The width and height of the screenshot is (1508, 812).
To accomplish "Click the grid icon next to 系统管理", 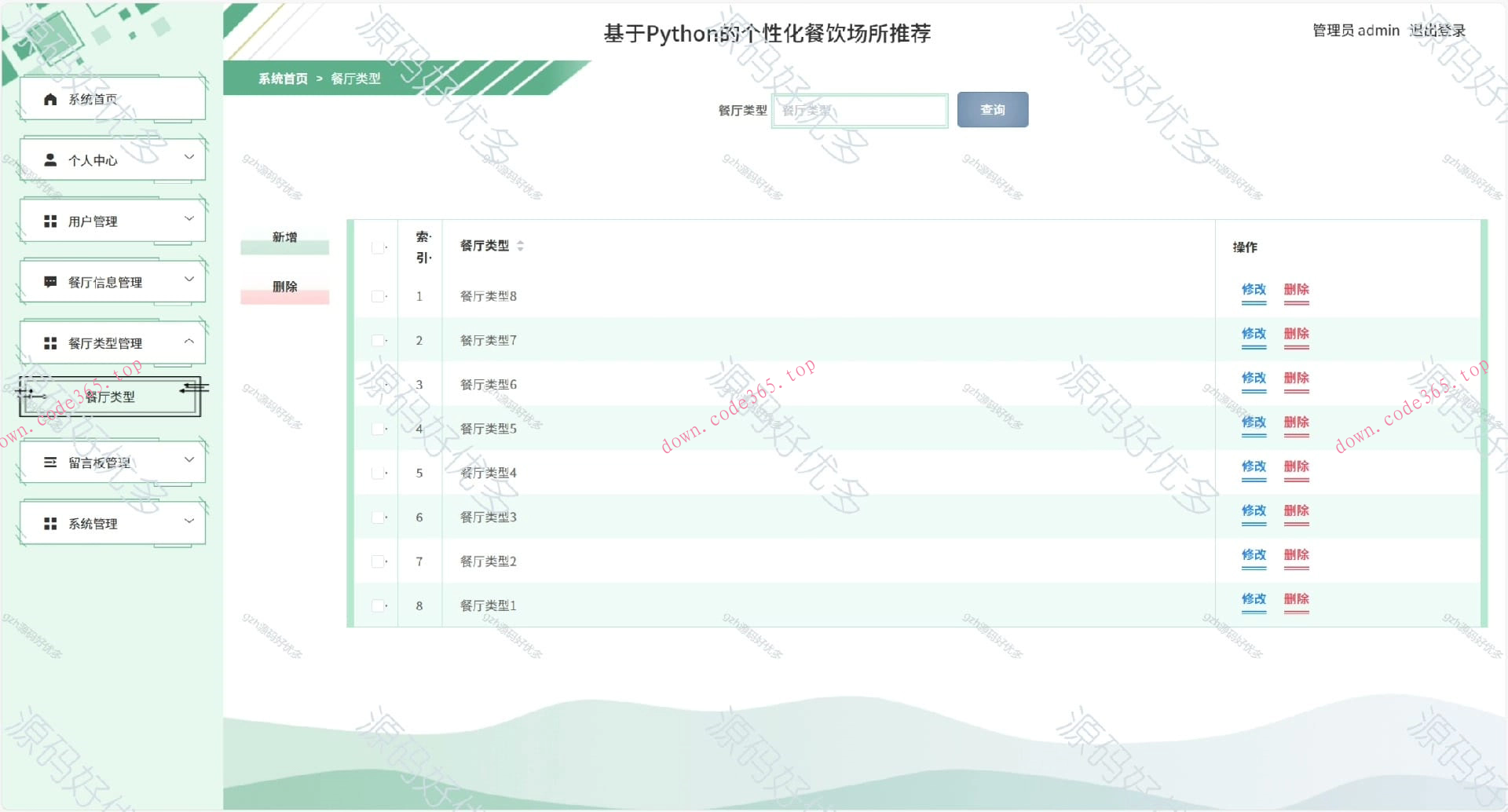I will 50,524.
